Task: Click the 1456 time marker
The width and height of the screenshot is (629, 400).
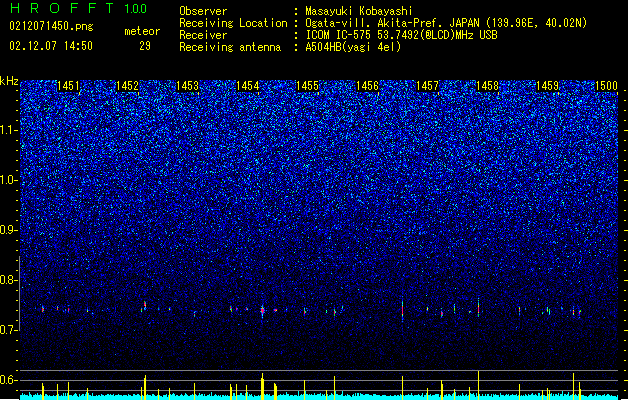Action: coord(367,85)
